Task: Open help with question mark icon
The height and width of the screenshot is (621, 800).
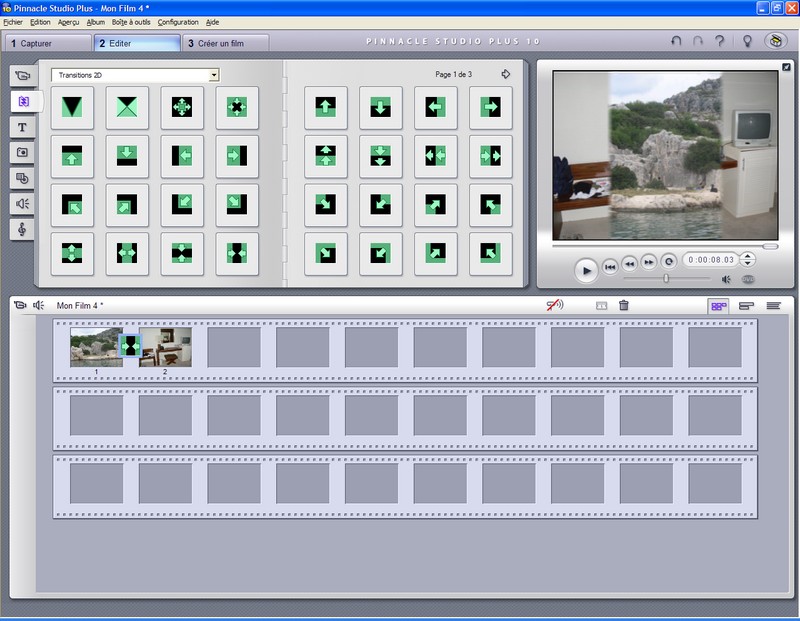Action: pos(720,41)
